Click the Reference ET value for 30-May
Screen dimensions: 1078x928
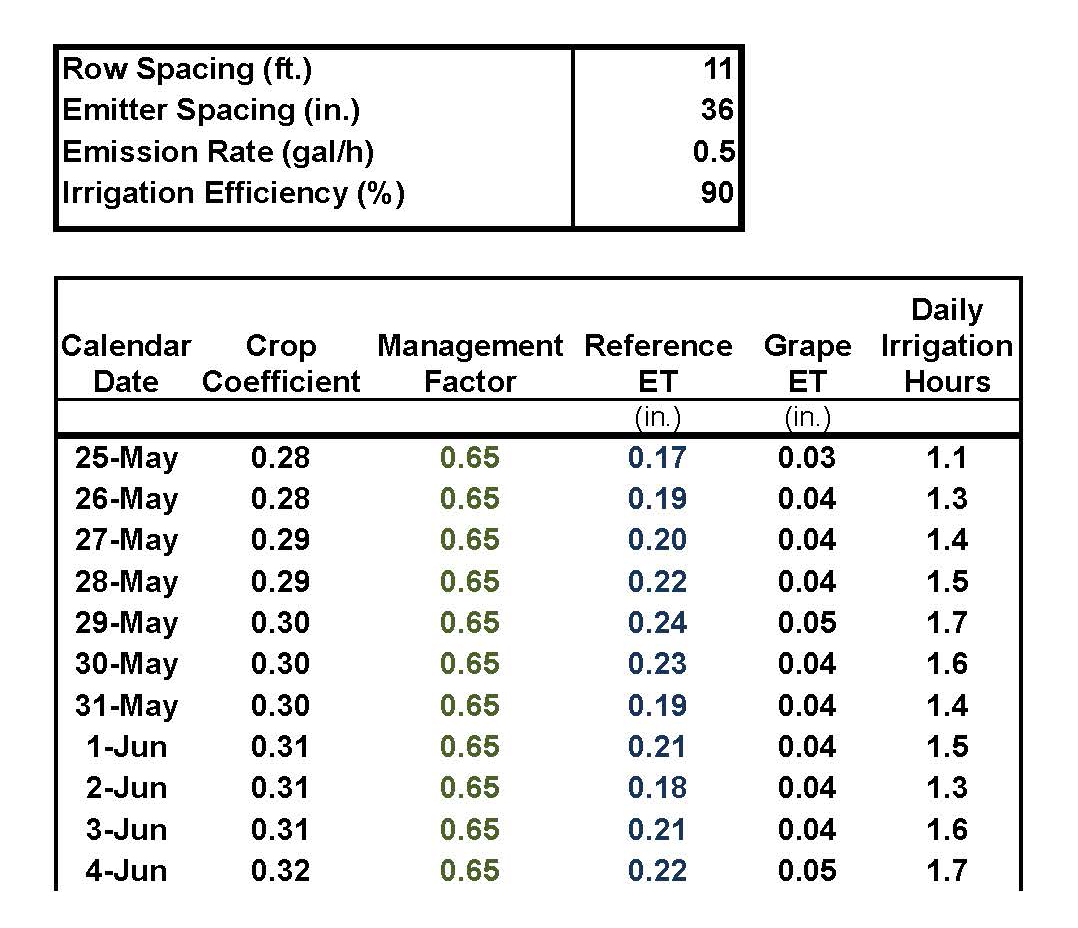658,664
